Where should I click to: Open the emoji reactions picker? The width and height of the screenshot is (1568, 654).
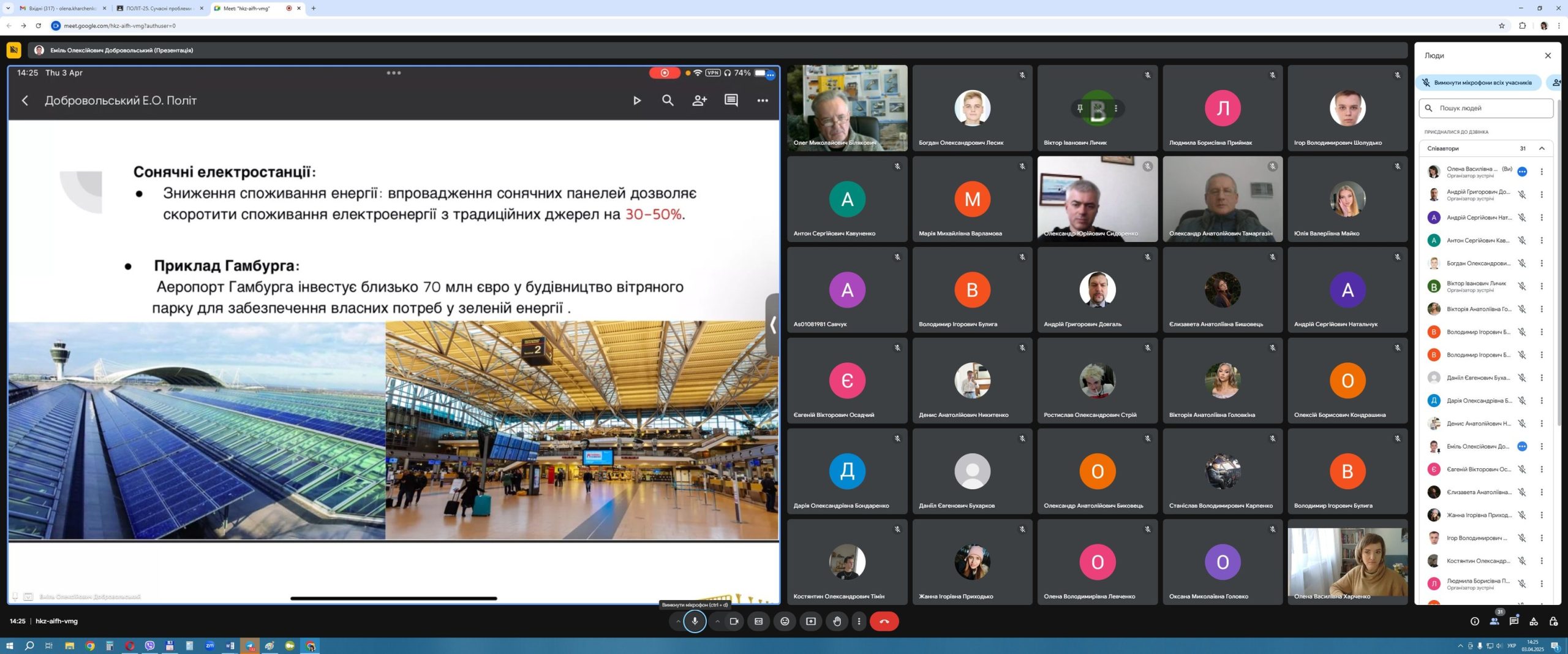pos(785,621)
